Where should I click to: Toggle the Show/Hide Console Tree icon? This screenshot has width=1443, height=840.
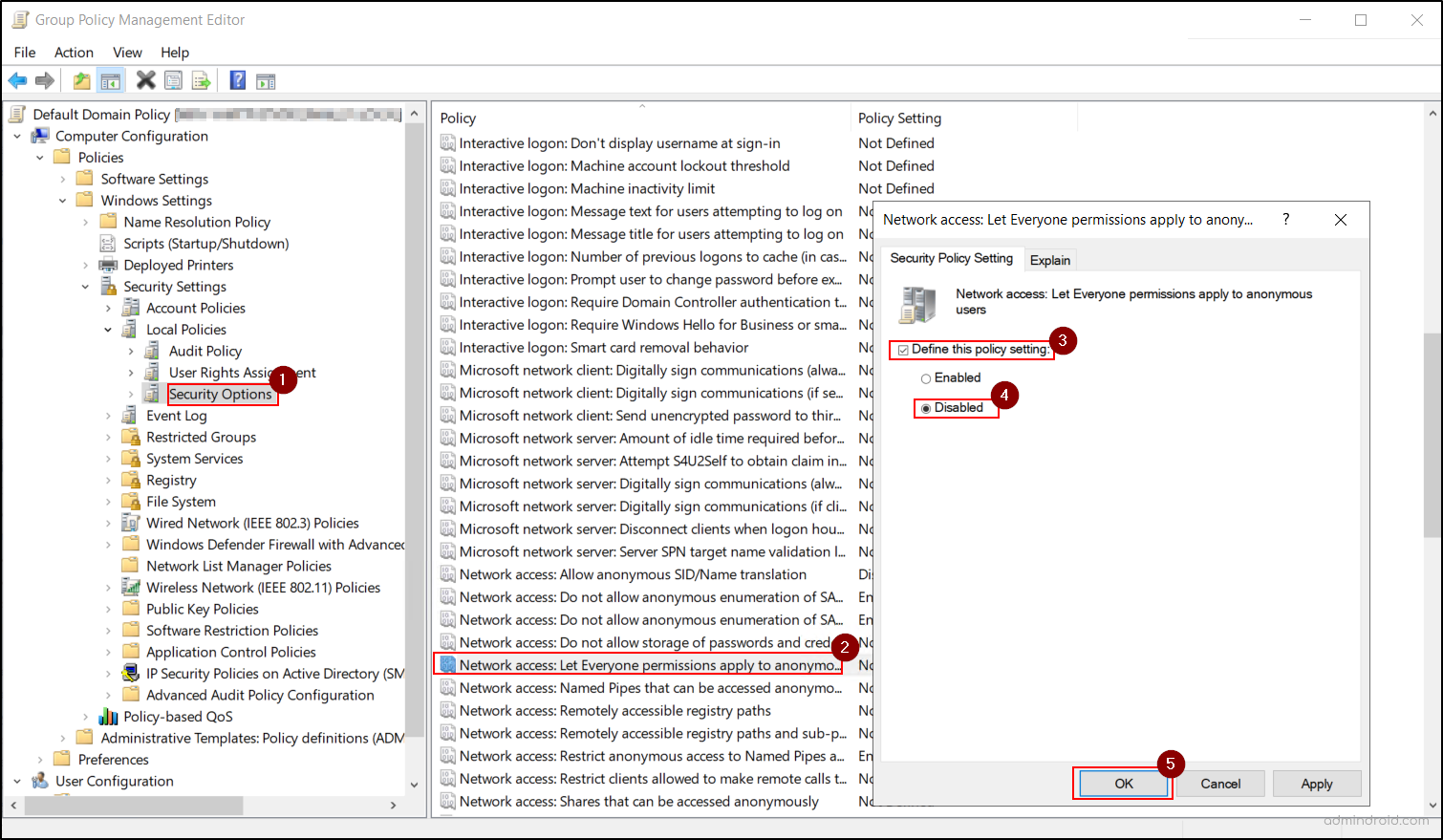[110, 79]
